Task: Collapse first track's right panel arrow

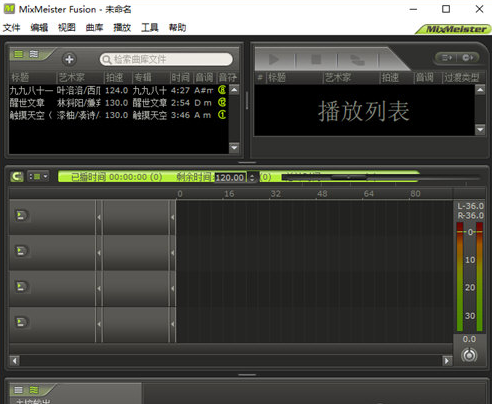Action: (x=172, y=217)
